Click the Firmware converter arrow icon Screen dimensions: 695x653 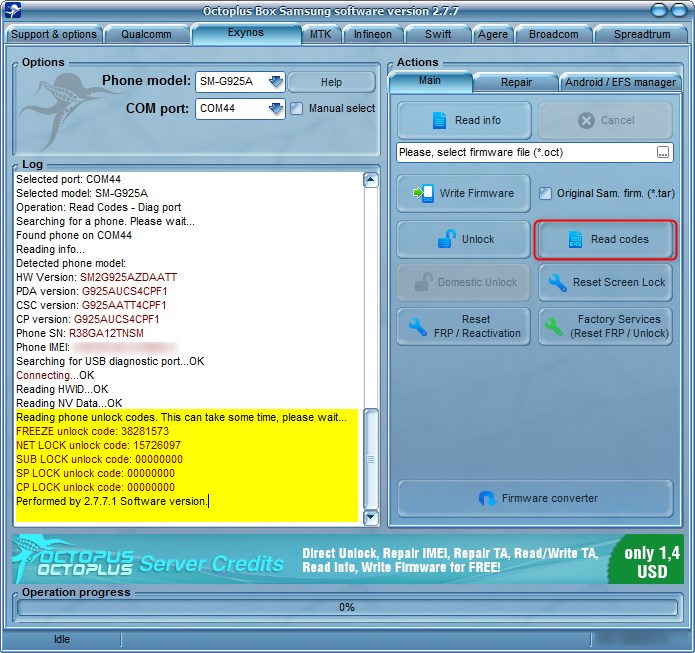pyautogui.click(x=487, y=498)
